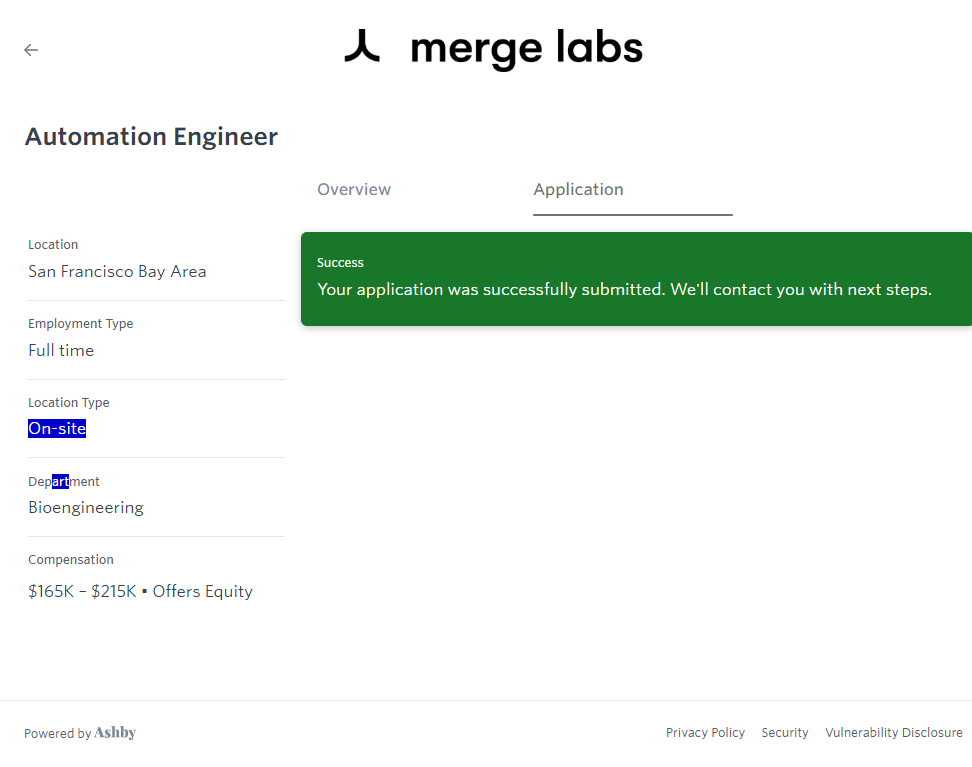Click the $165K – $215K compensation text
Viewport: 972px width, 767px height.
coord(82,592)
